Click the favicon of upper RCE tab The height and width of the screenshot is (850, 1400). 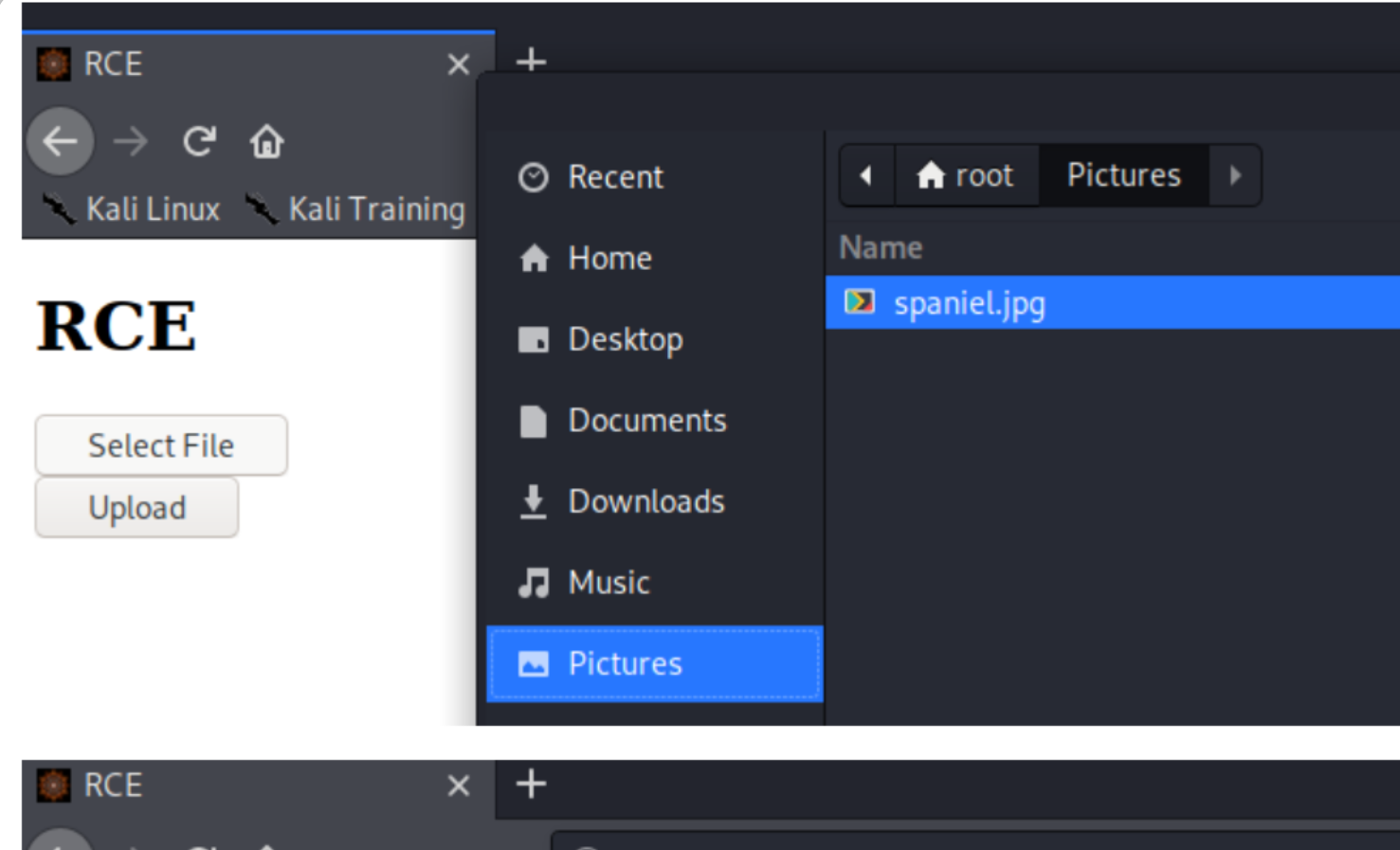point(53,64)
